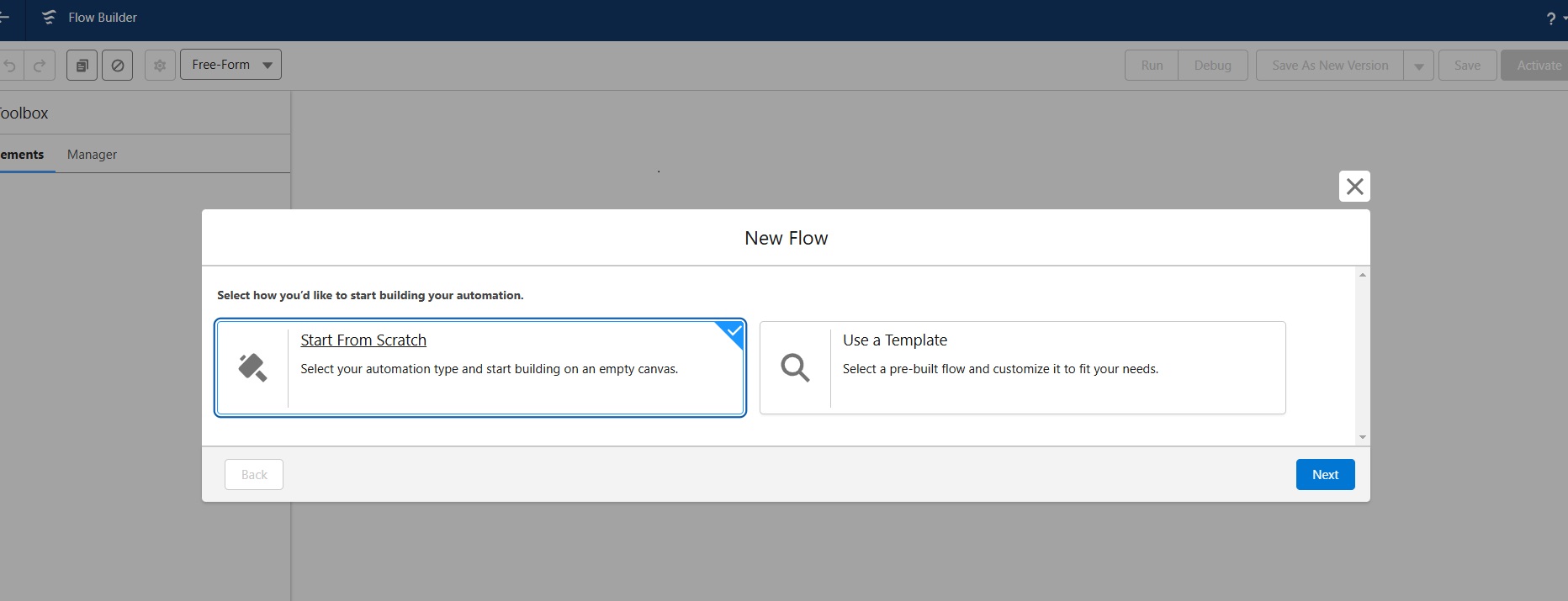Click 'Select your automation type' description
The width and height of the screenshot is (1568, 601).
point(489,369)
